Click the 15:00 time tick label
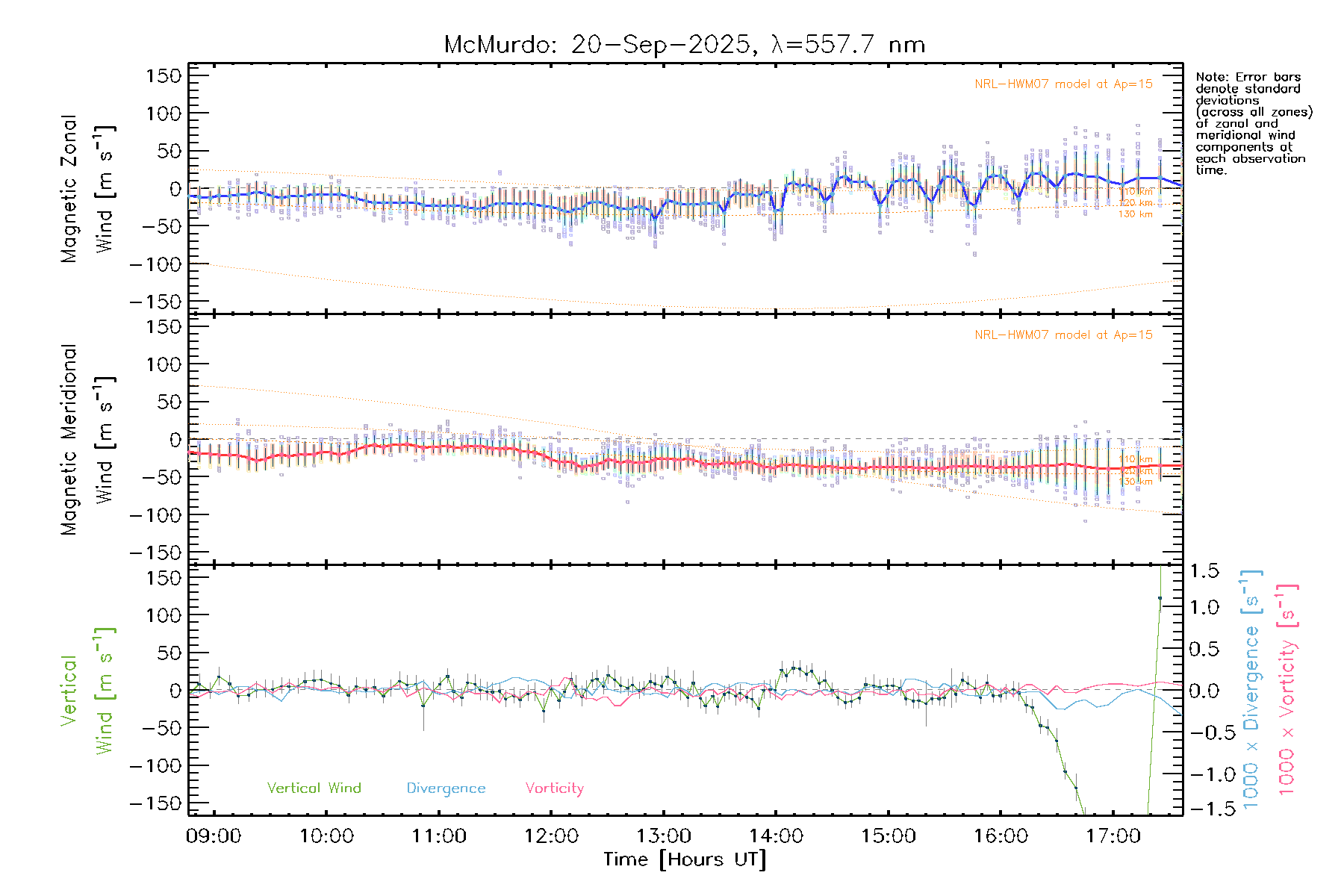The width and height of the screenshot is (1344, 896). [888, 836]
